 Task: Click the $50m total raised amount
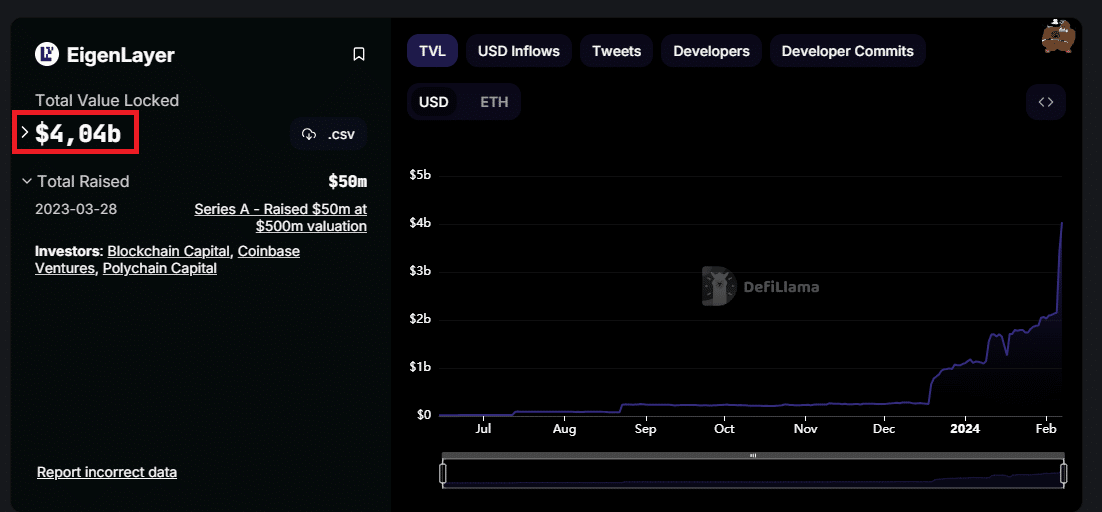347,182
